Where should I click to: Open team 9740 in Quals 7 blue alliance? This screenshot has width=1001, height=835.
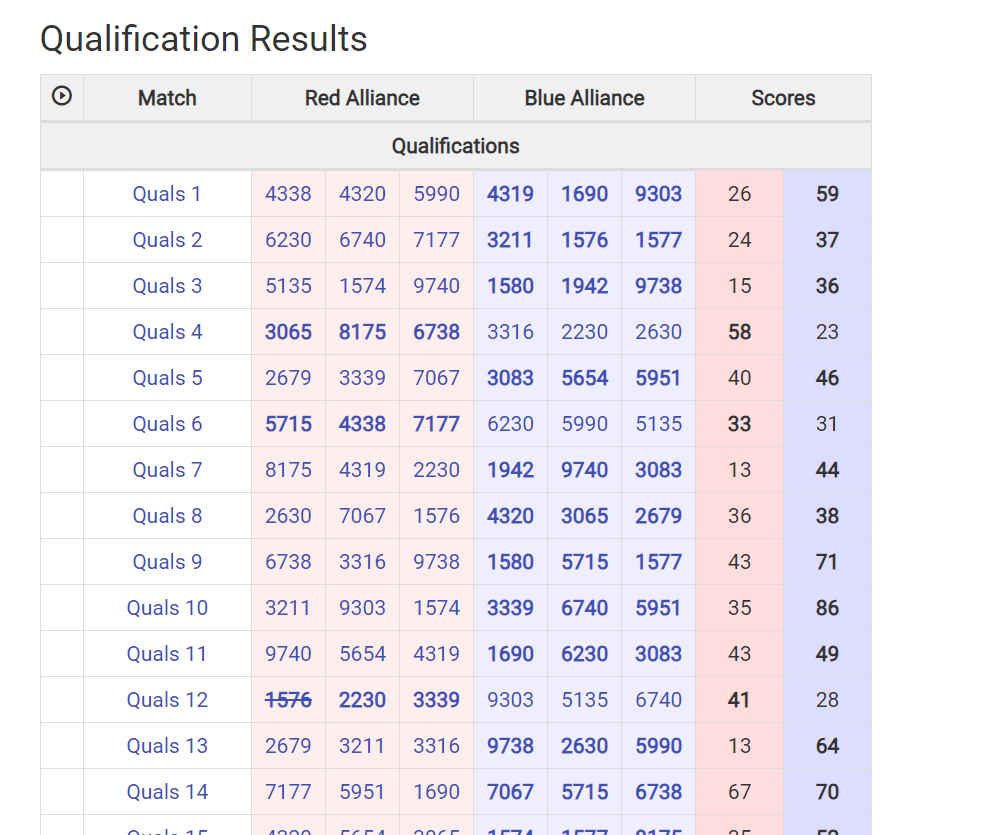[584, 470]
